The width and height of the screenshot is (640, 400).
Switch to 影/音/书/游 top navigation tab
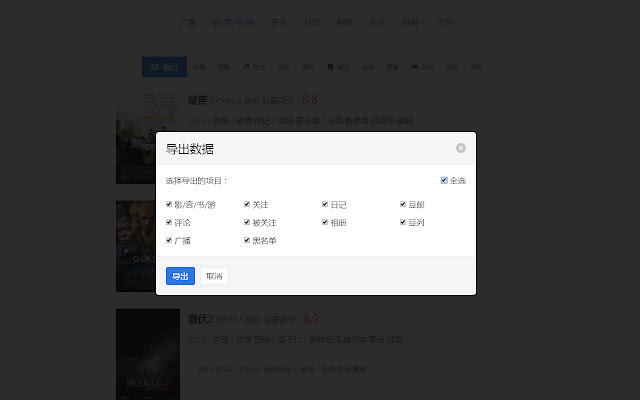click(233, 22)
